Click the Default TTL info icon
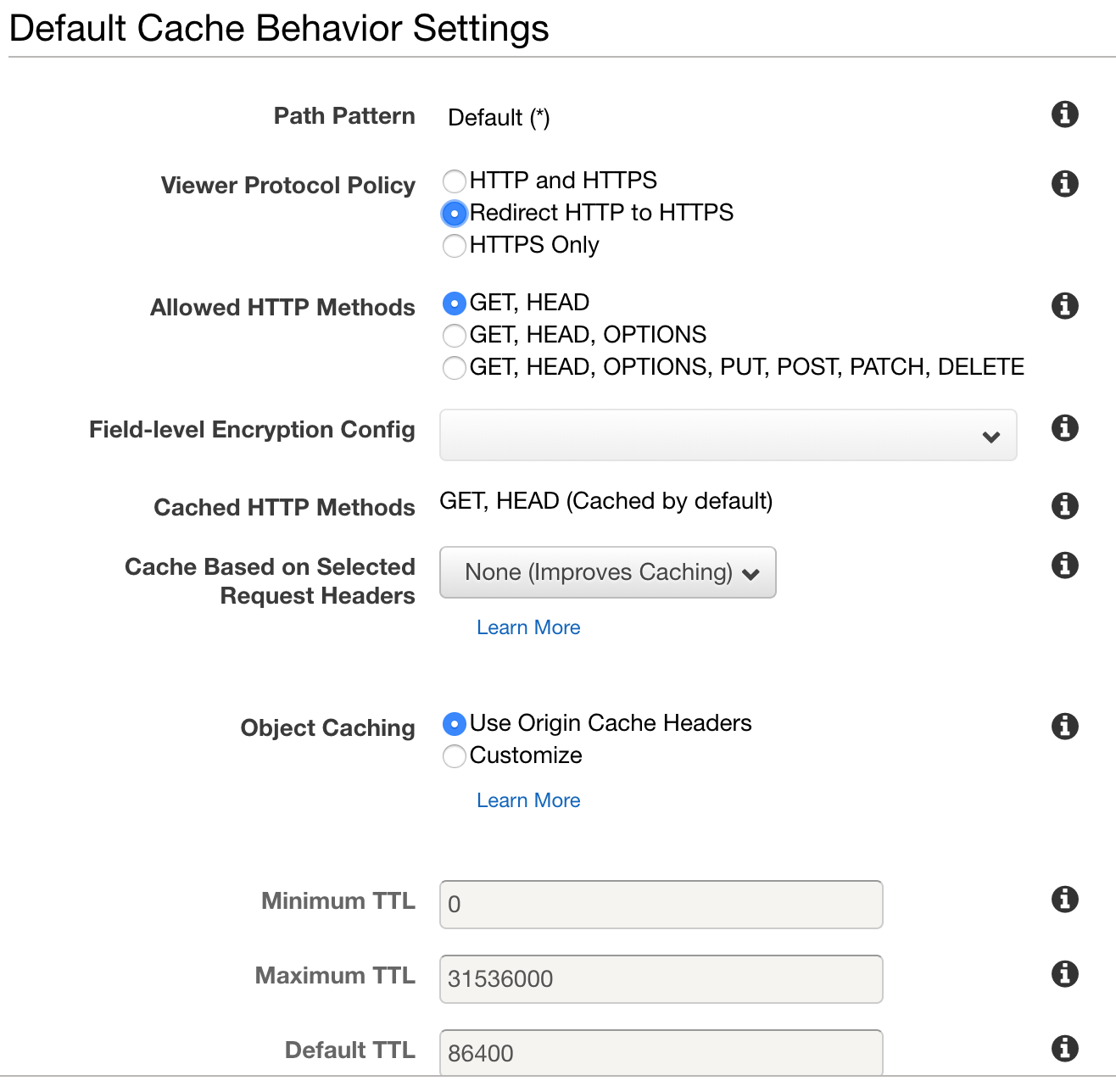 point(1064,1050)
